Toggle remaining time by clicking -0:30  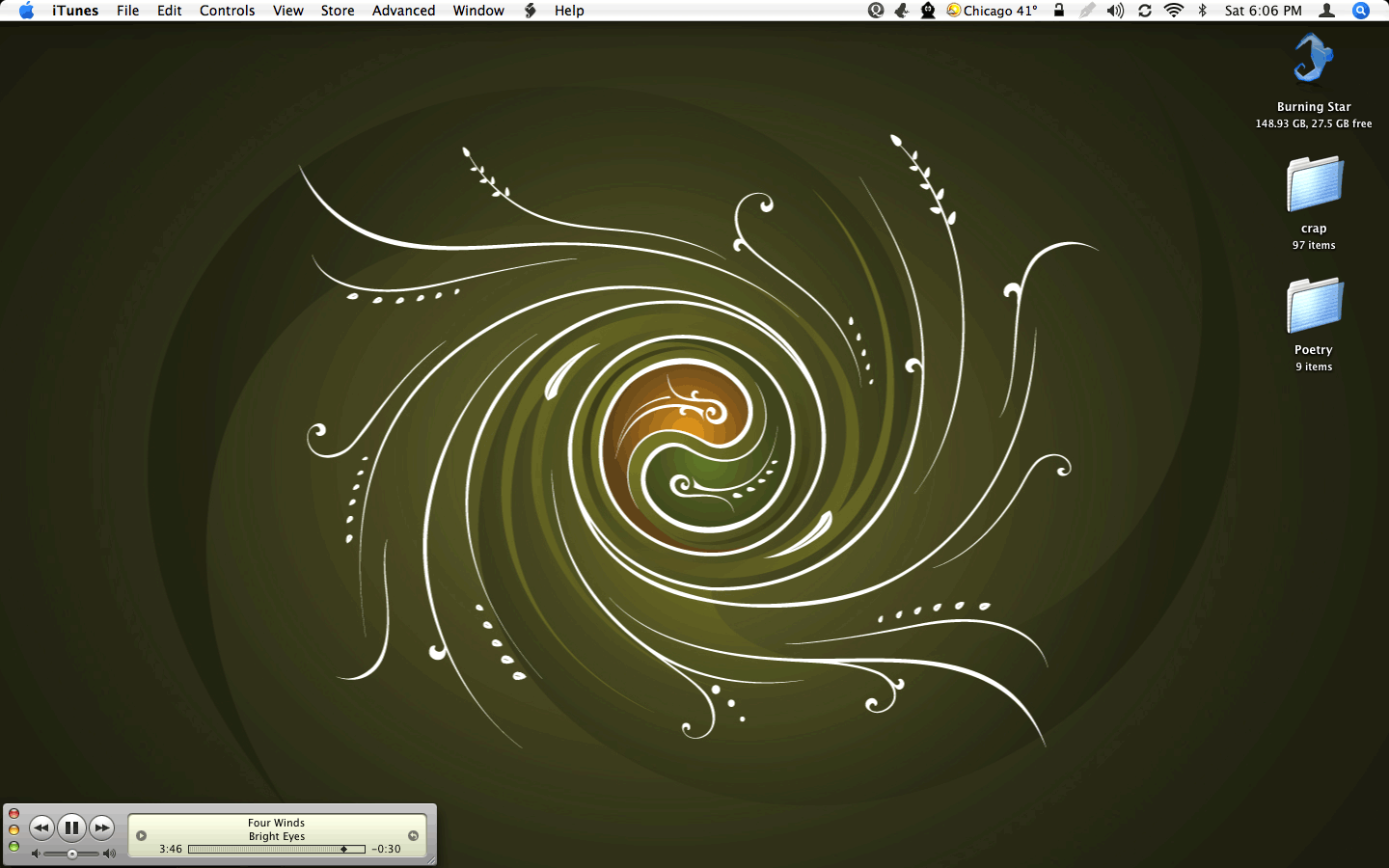coord(387,849)
